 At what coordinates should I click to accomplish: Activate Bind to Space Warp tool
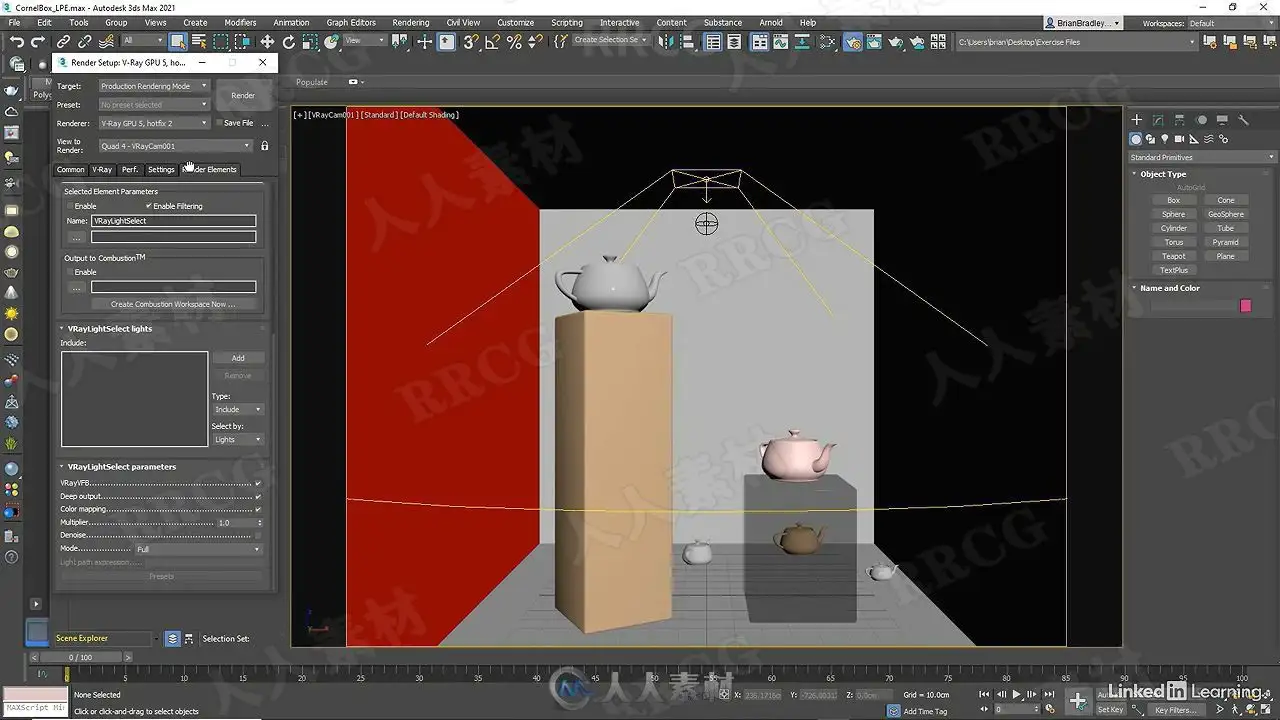point(106,42)
